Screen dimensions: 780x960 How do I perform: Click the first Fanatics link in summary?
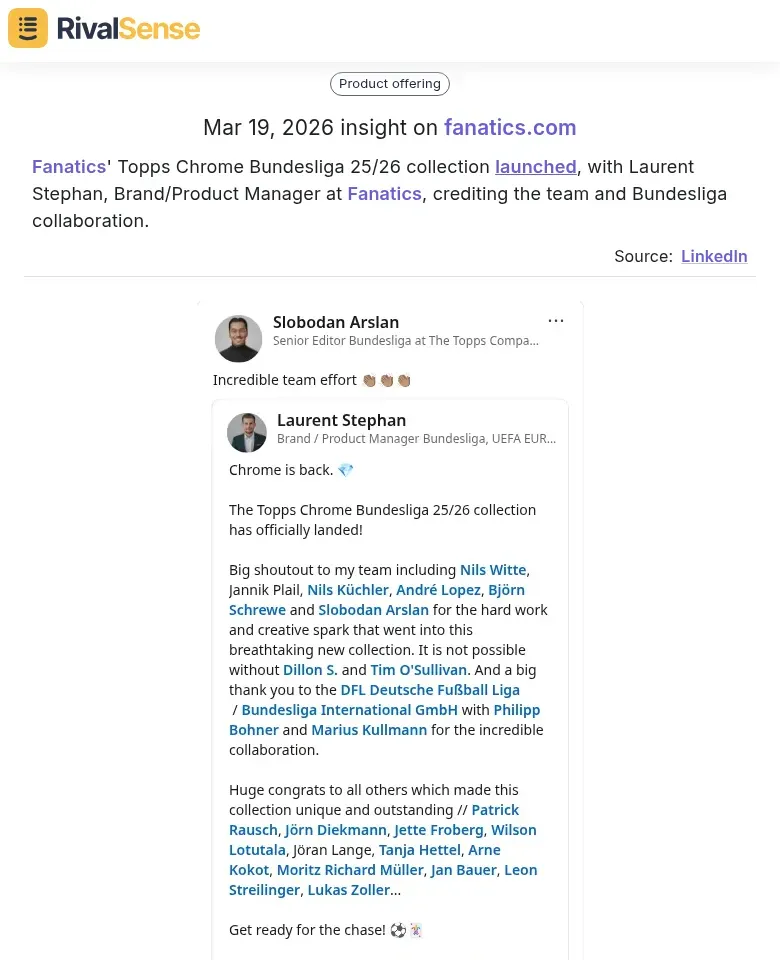[x=69, y=167]
